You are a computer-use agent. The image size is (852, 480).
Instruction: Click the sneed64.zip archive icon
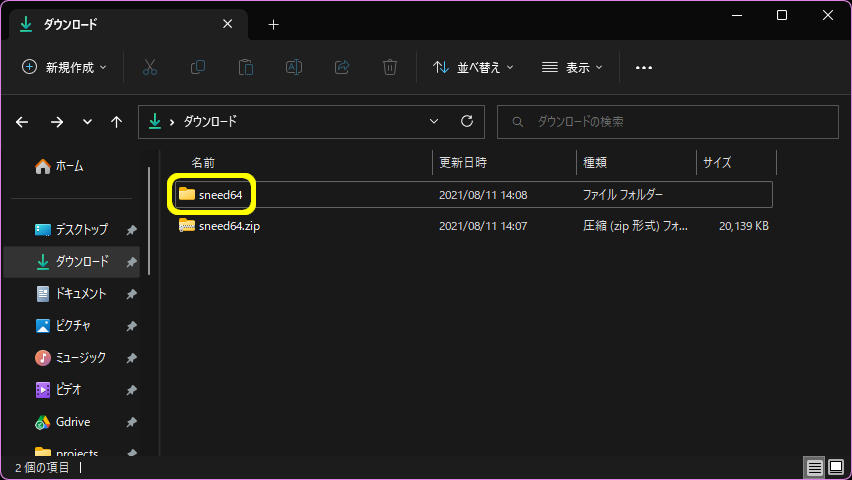click(187, 225)
